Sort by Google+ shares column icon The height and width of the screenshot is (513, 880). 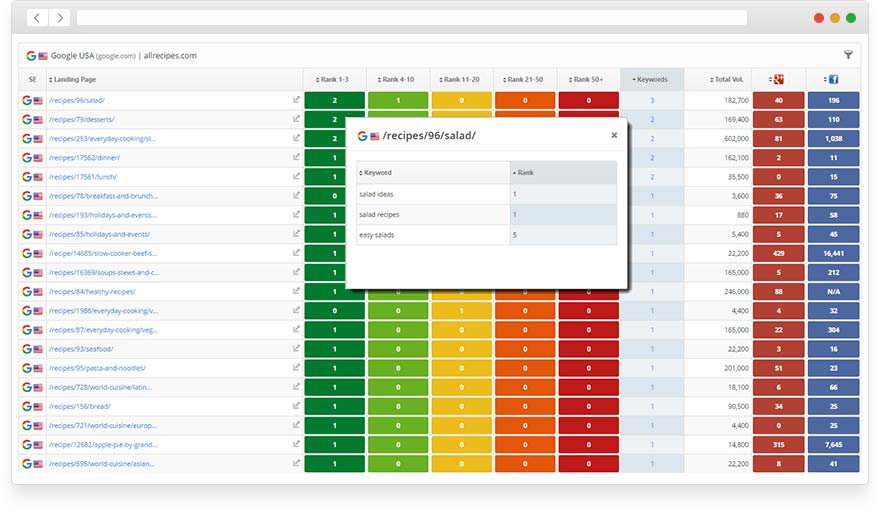pyautogui.click(x=779, y=79)
